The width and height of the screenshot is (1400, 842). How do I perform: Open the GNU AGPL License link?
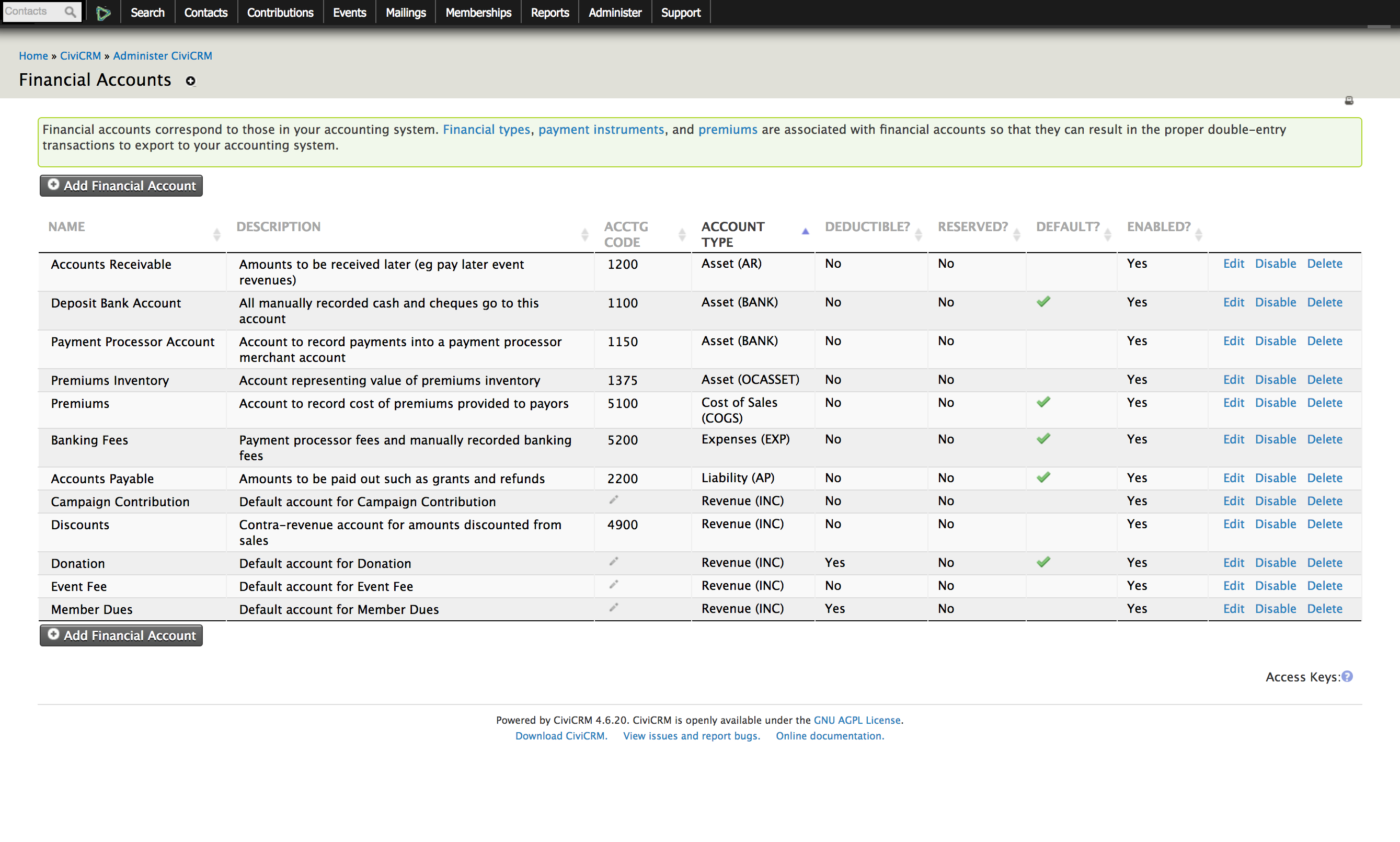(857, 720)
